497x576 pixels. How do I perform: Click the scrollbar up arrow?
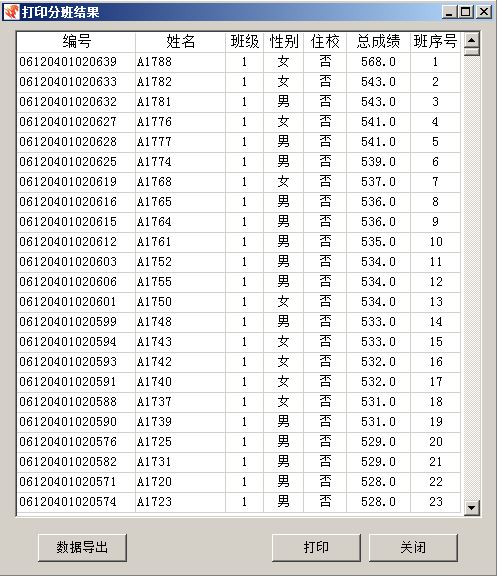[472, 40]
